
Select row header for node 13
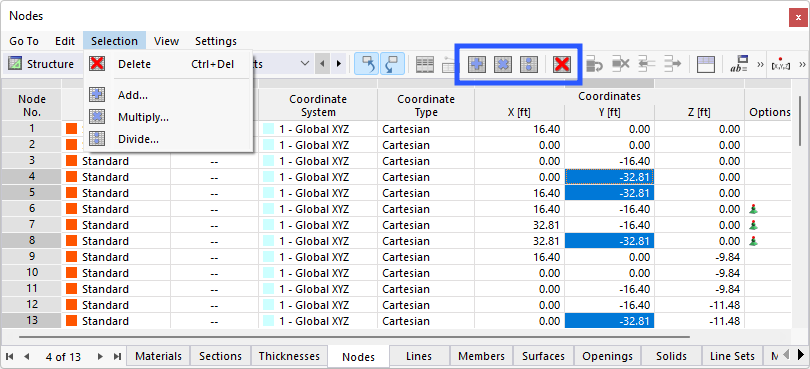tap(32, 320)
